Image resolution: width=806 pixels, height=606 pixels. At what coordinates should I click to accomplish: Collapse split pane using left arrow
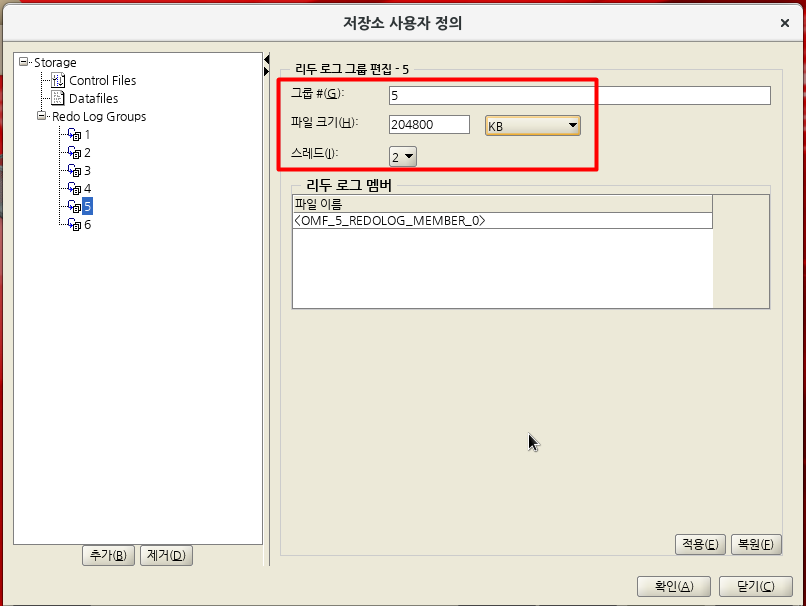266,60
